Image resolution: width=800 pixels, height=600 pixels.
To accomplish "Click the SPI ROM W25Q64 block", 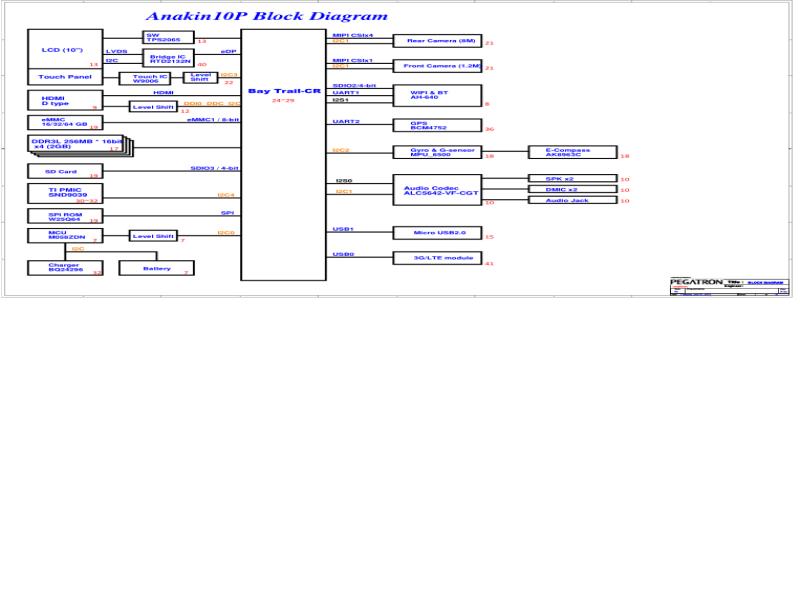I will pyautogui.click(x=65, y=216).
